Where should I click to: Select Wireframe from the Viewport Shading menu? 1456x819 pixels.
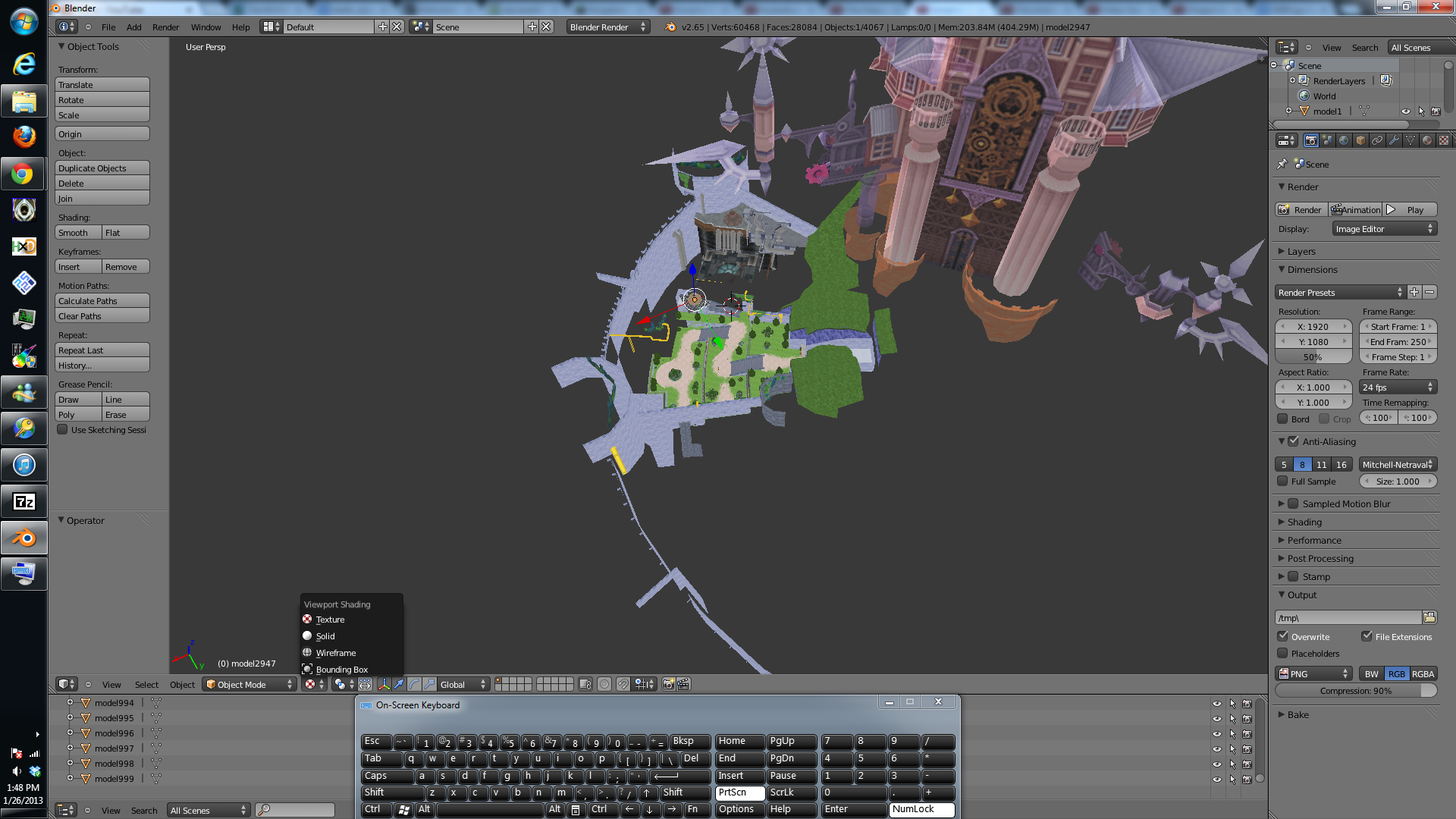pos(336,652)
